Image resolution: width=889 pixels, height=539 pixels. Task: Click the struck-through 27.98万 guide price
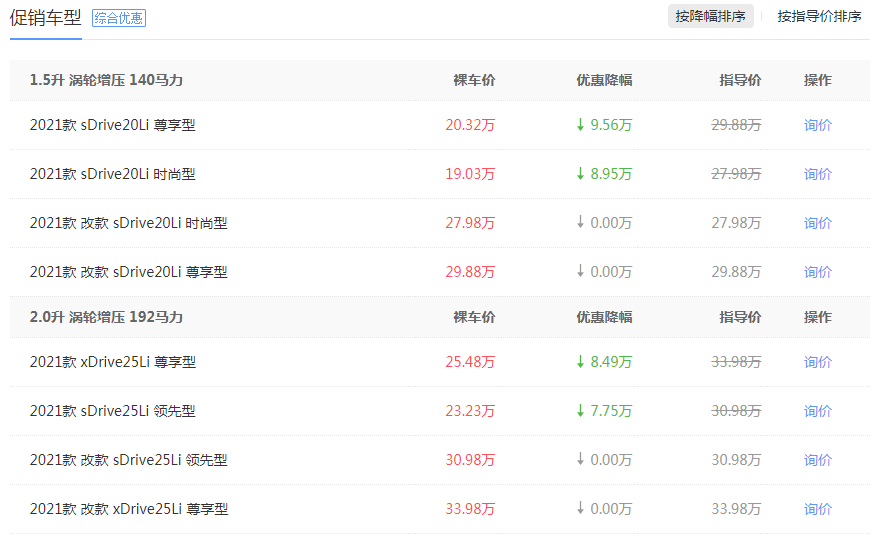[x=736, y=174]
